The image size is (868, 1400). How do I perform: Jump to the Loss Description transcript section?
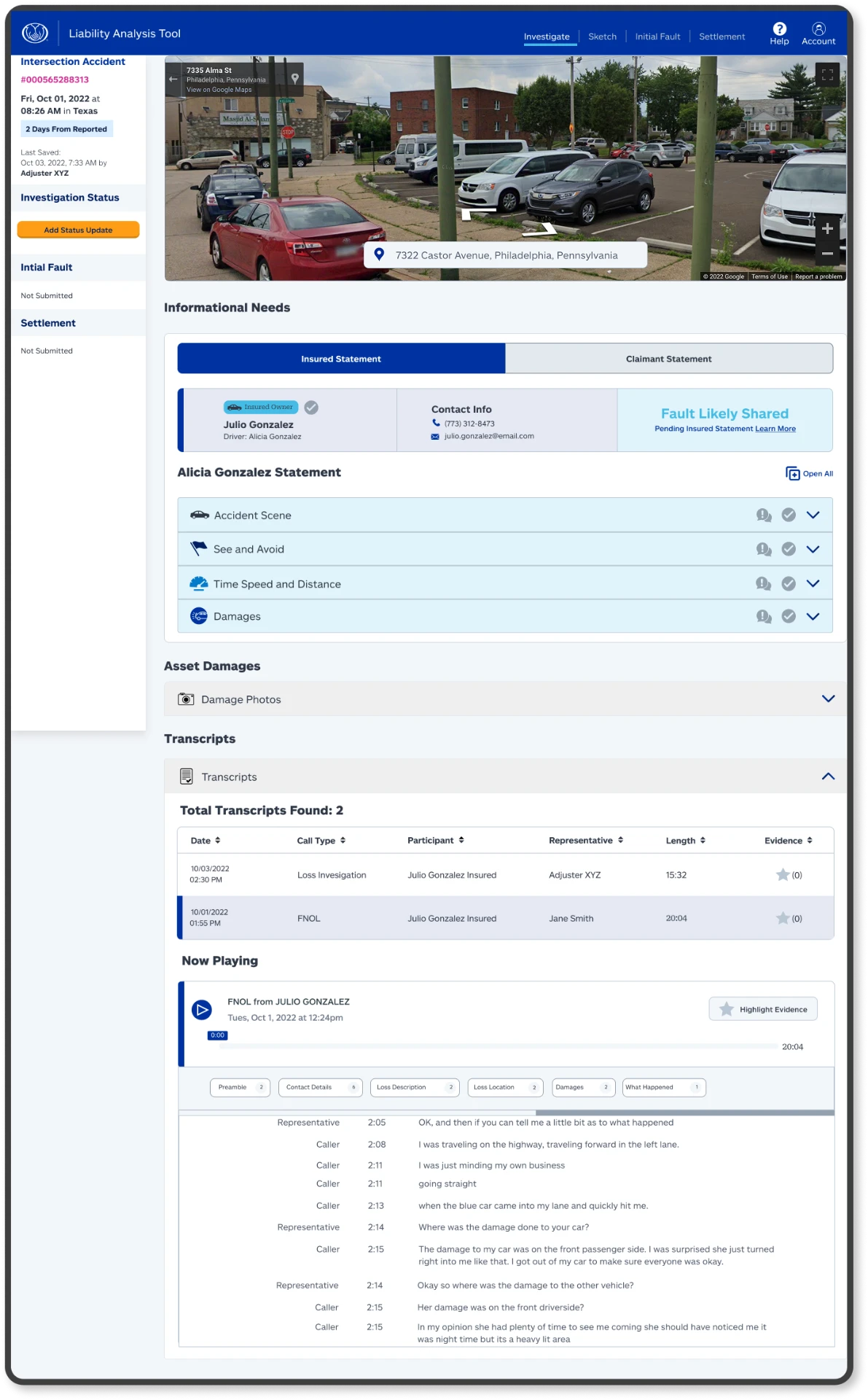click(415, 1087)
